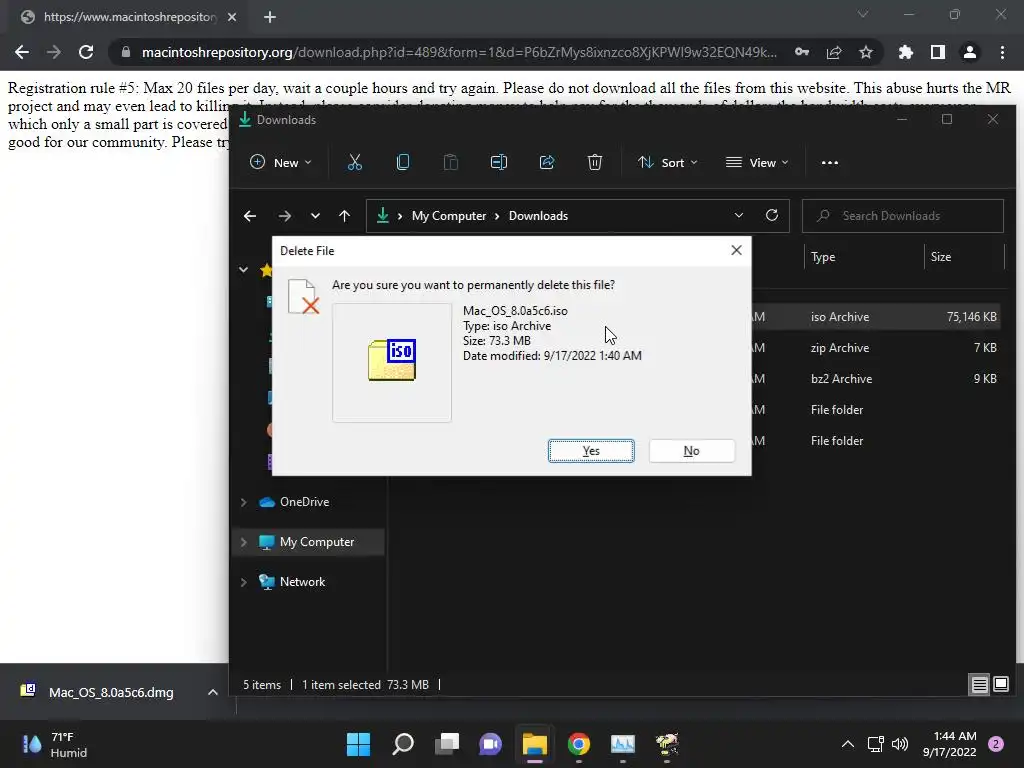This screenshot has width=1024, height=768.
Task: Expand the OneDrive tree node
Action: coord(243,502)
